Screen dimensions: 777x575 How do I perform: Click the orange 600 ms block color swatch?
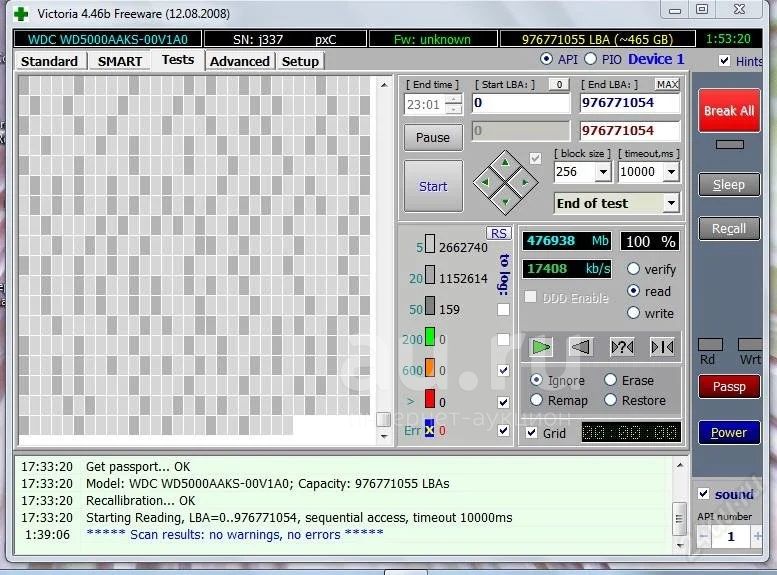pyautogui.click(x=430, y=367)
